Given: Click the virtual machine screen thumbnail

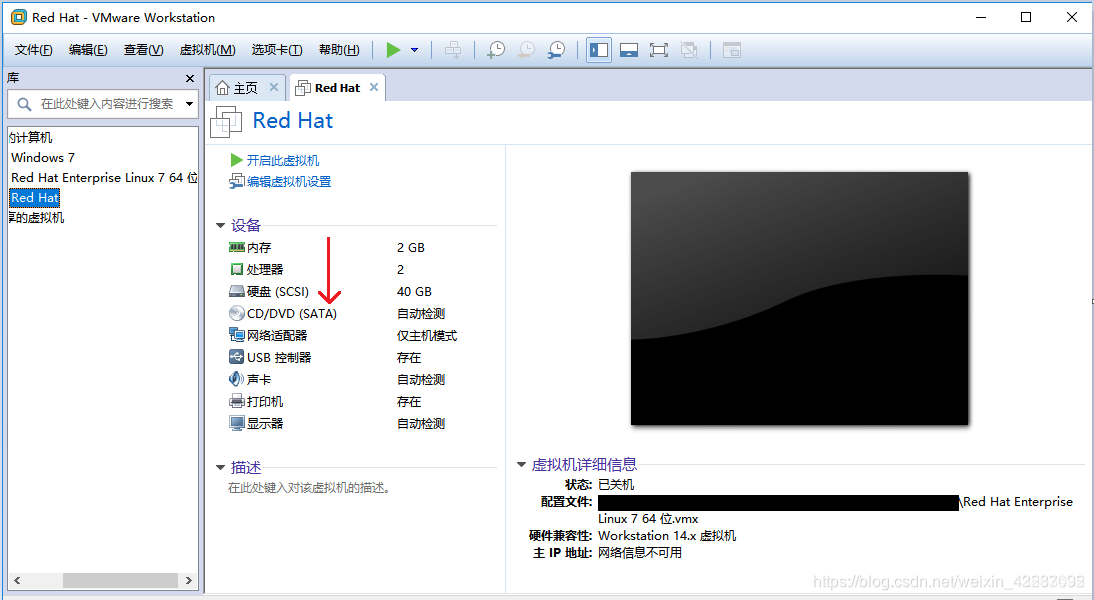Looking at the screenshot, I should pos(800,299).
